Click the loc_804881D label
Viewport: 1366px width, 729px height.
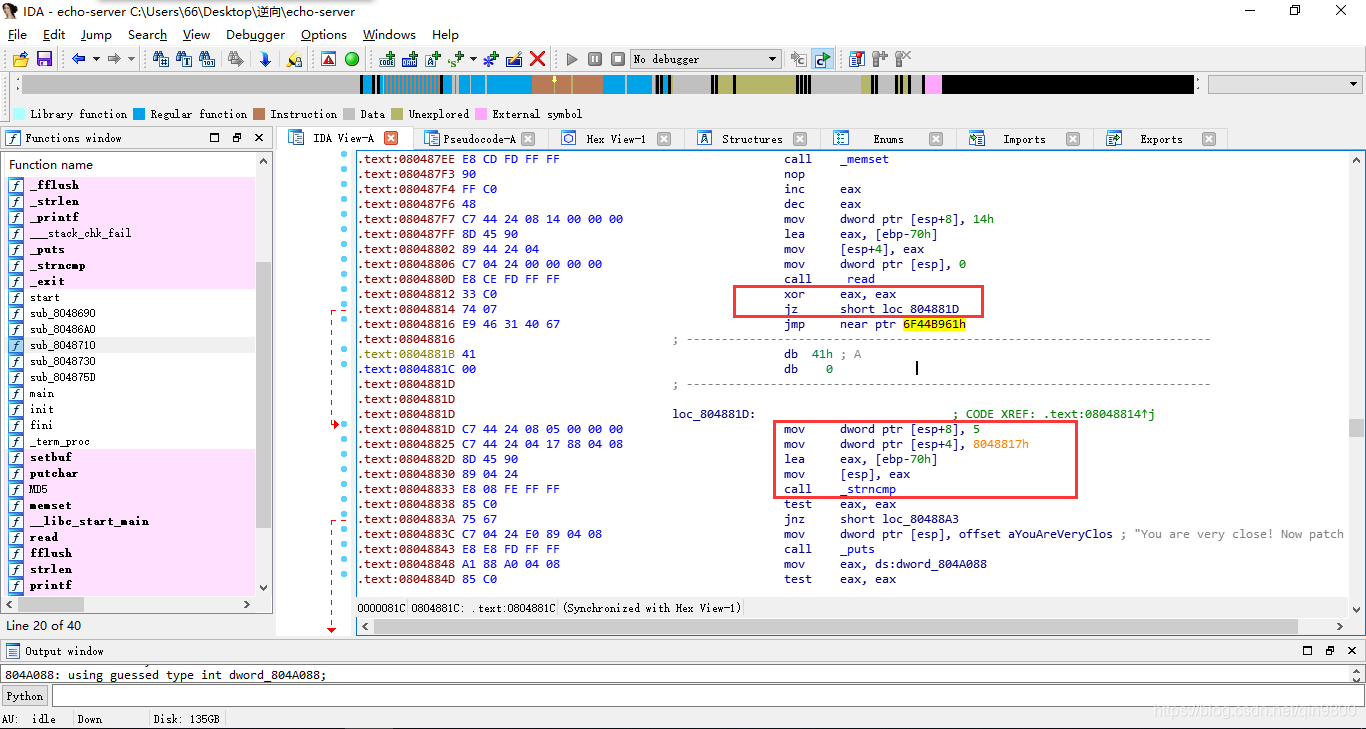713,414
